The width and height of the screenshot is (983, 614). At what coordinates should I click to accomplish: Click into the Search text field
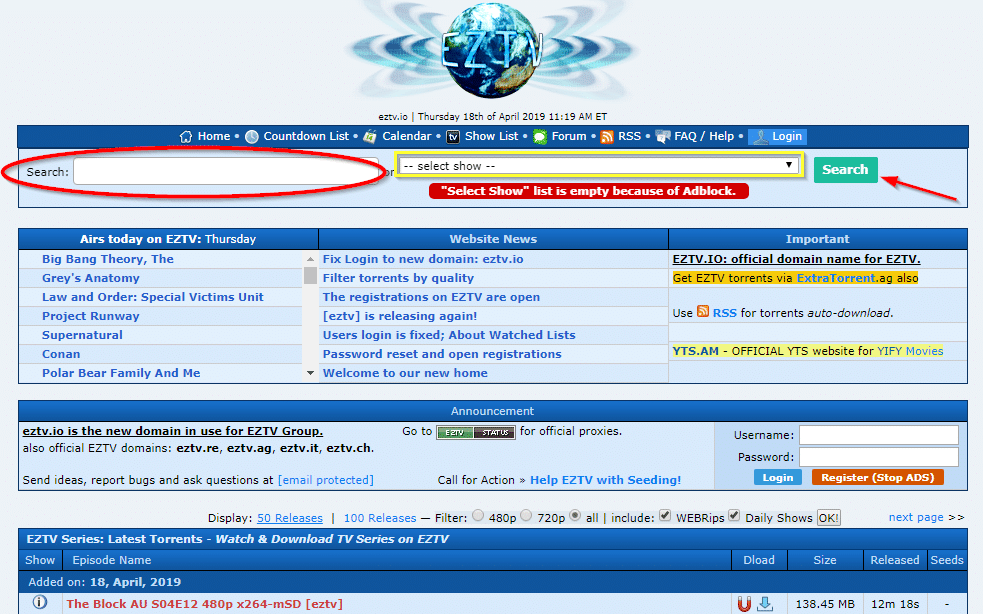click(x=226, y=171)
